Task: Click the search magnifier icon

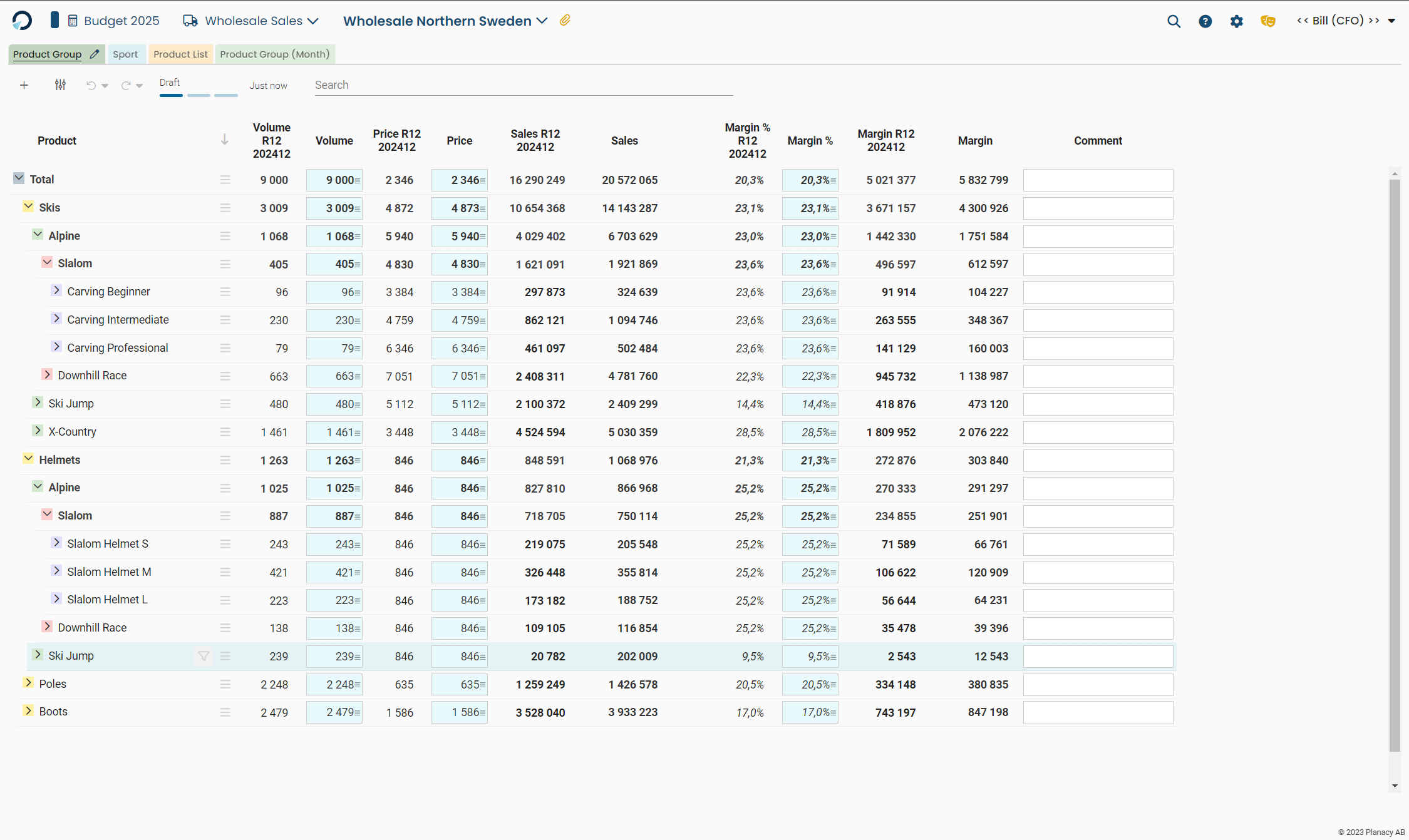Action: click(1174, 21)
